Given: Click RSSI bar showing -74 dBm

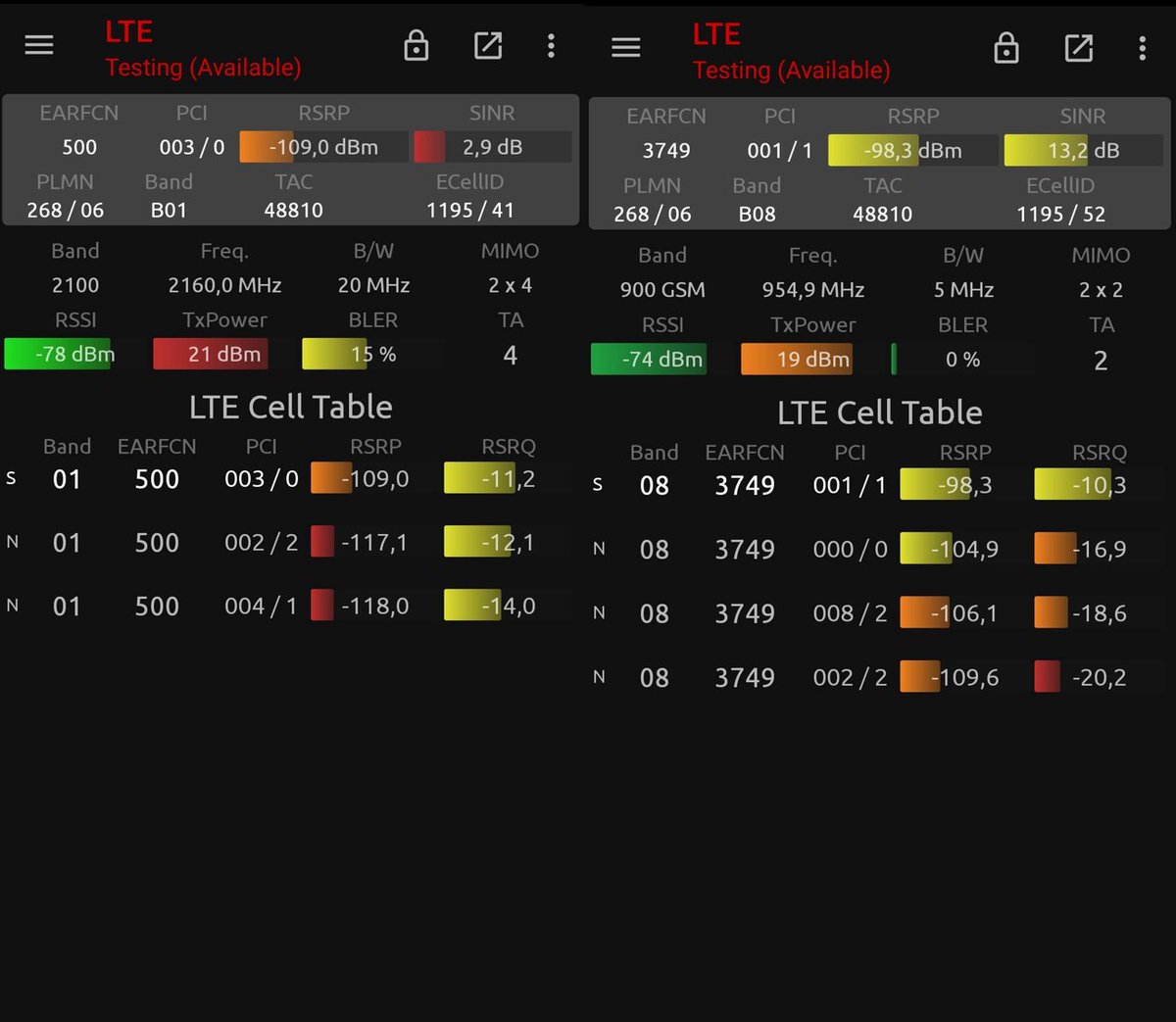Looking at the screenshot, I should click(x=649, y=360).
